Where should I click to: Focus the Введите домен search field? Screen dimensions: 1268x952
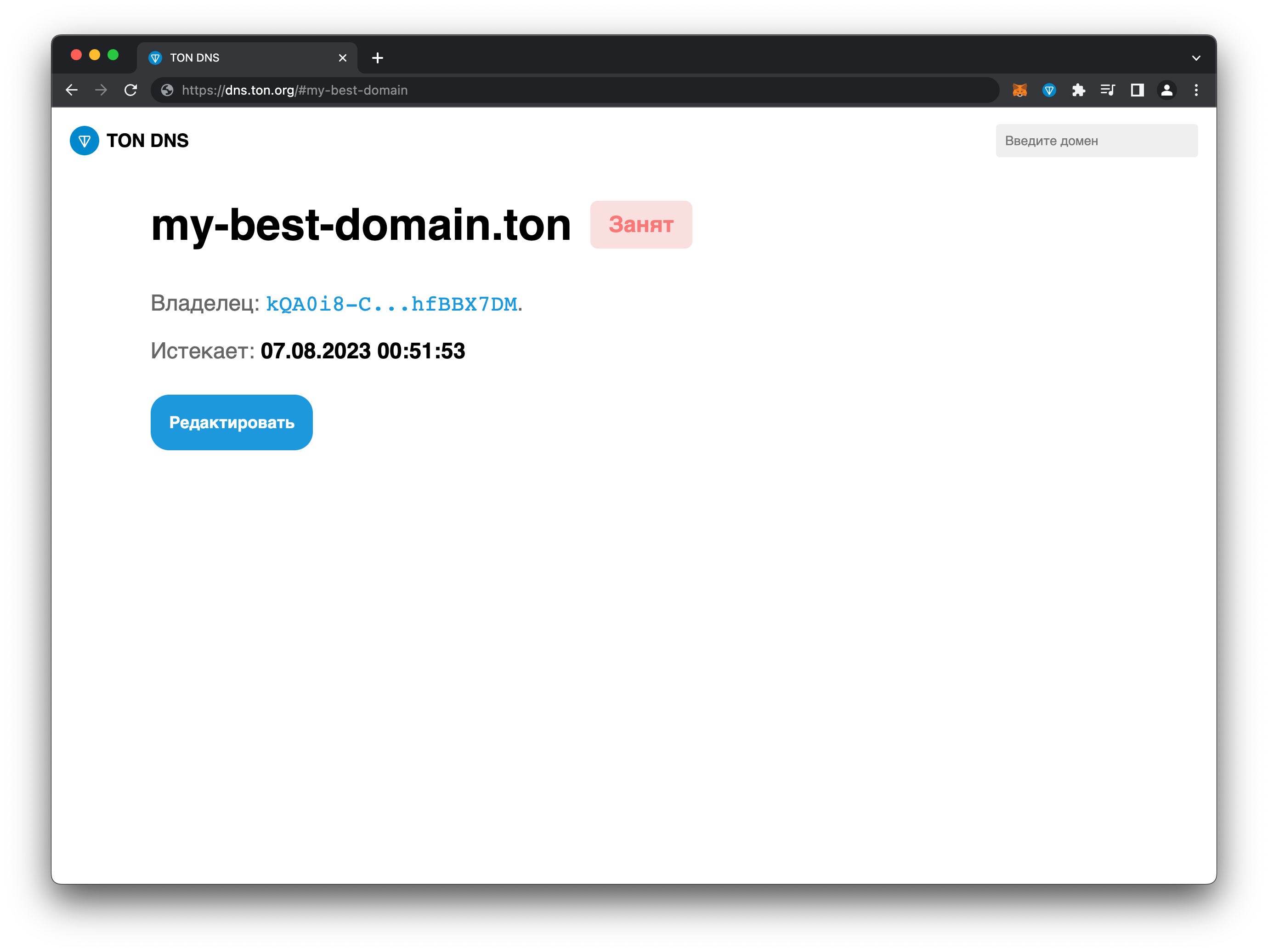pos(1097,141)
